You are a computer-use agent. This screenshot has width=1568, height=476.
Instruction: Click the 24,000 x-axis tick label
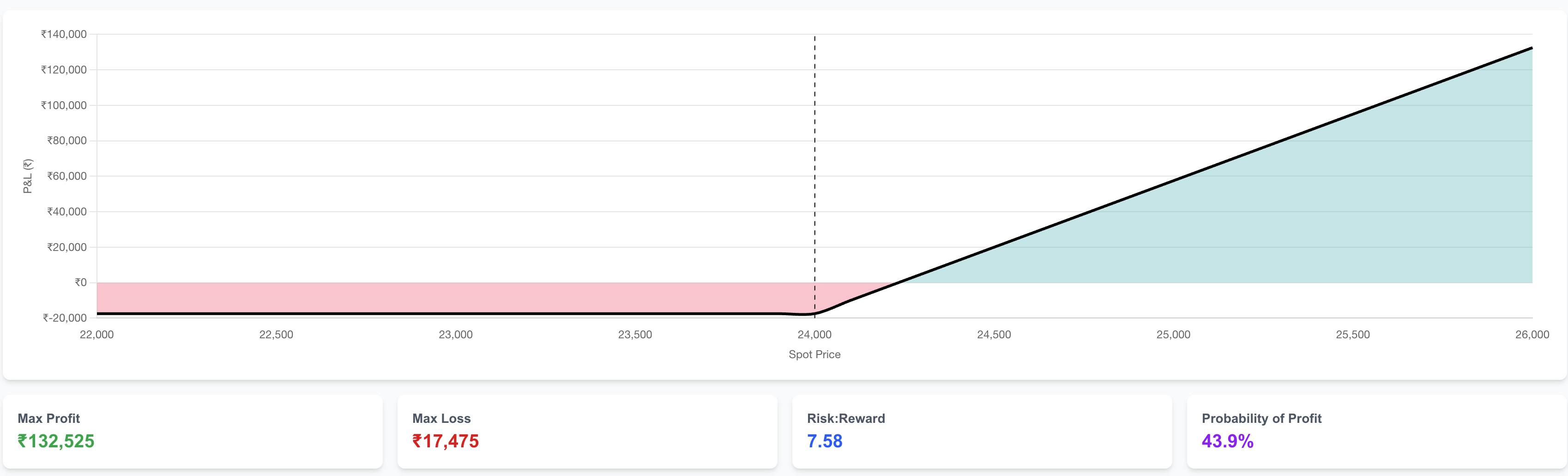(814, 335)
